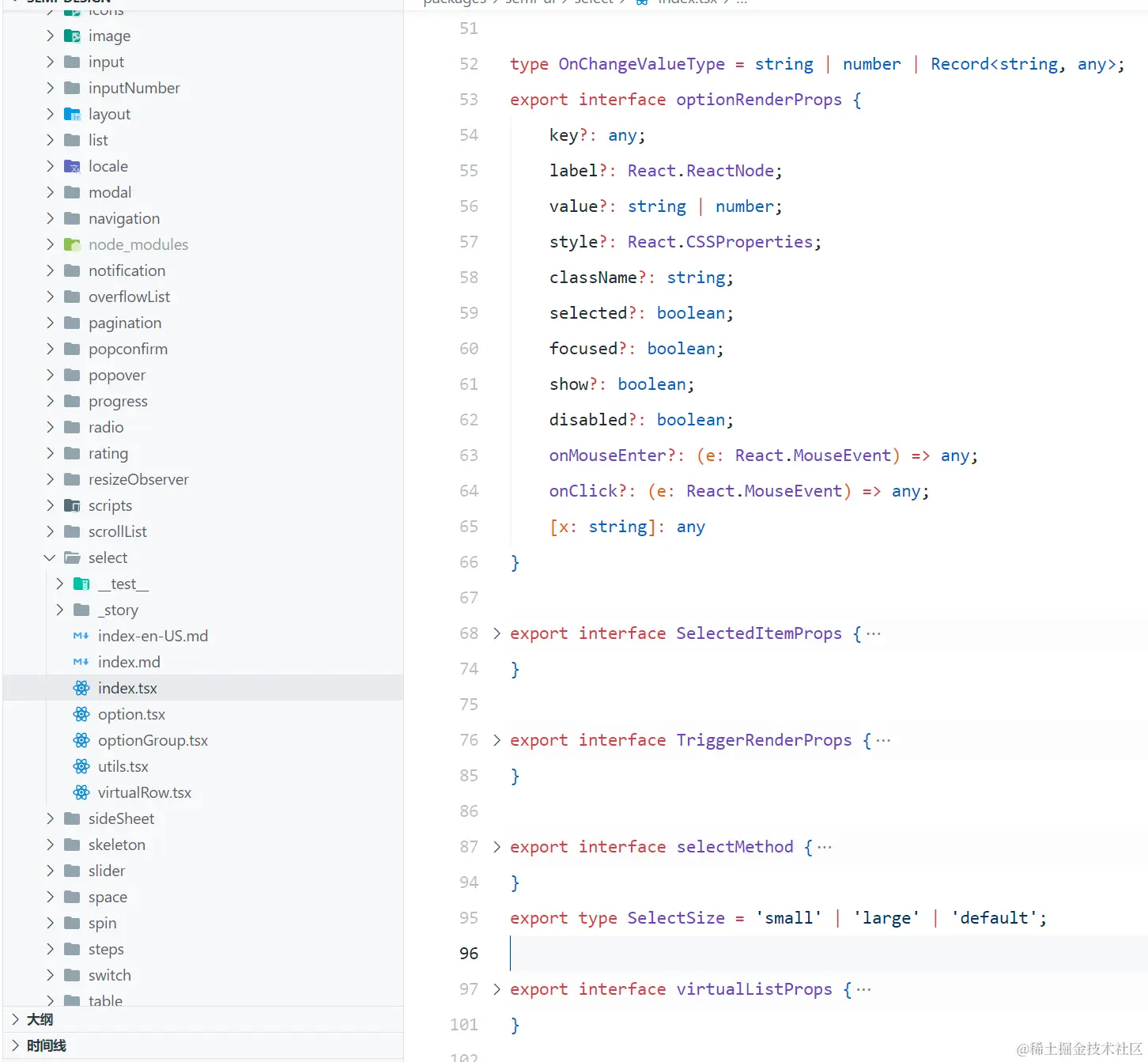Click the SelectSize type name
This screenshot has width=1148, height=1062.
(x=676, y=918)
